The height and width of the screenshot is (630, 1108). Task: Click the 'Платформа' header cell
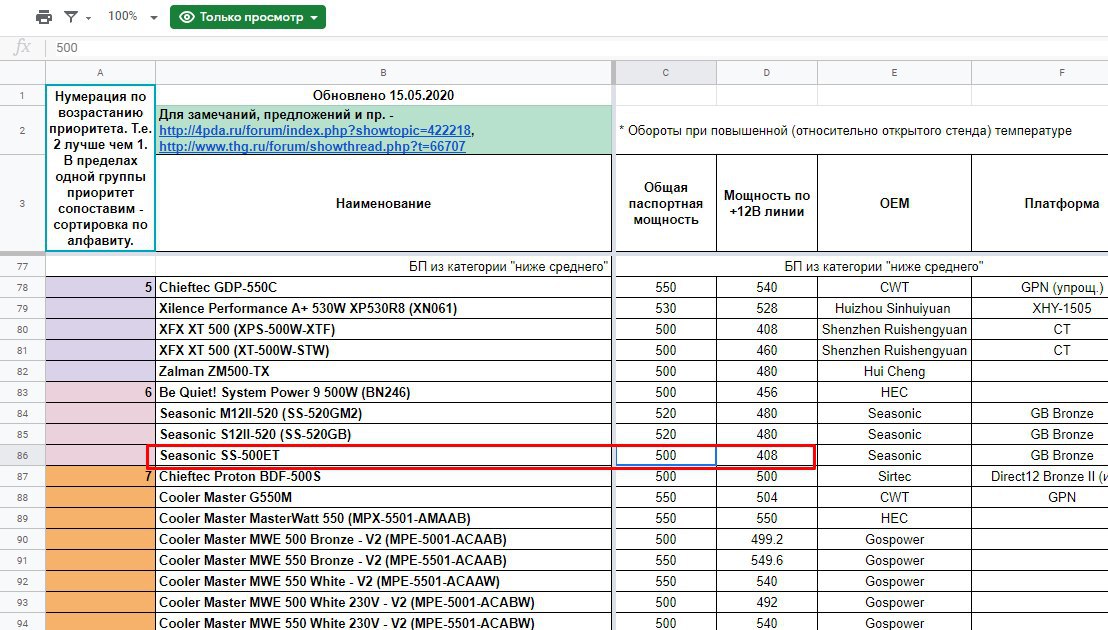tap(1040, 203)
